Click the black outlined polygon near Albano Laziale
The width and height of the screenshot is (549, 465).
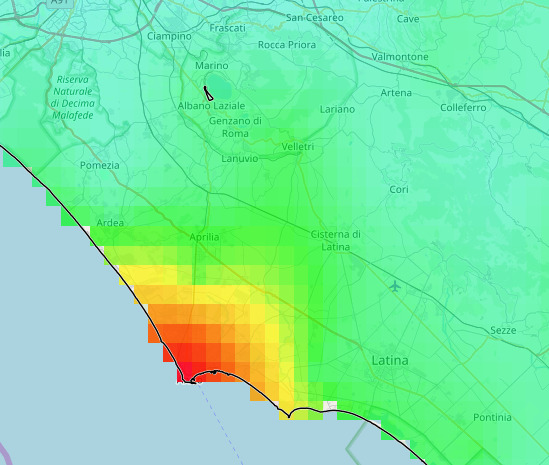208,93
